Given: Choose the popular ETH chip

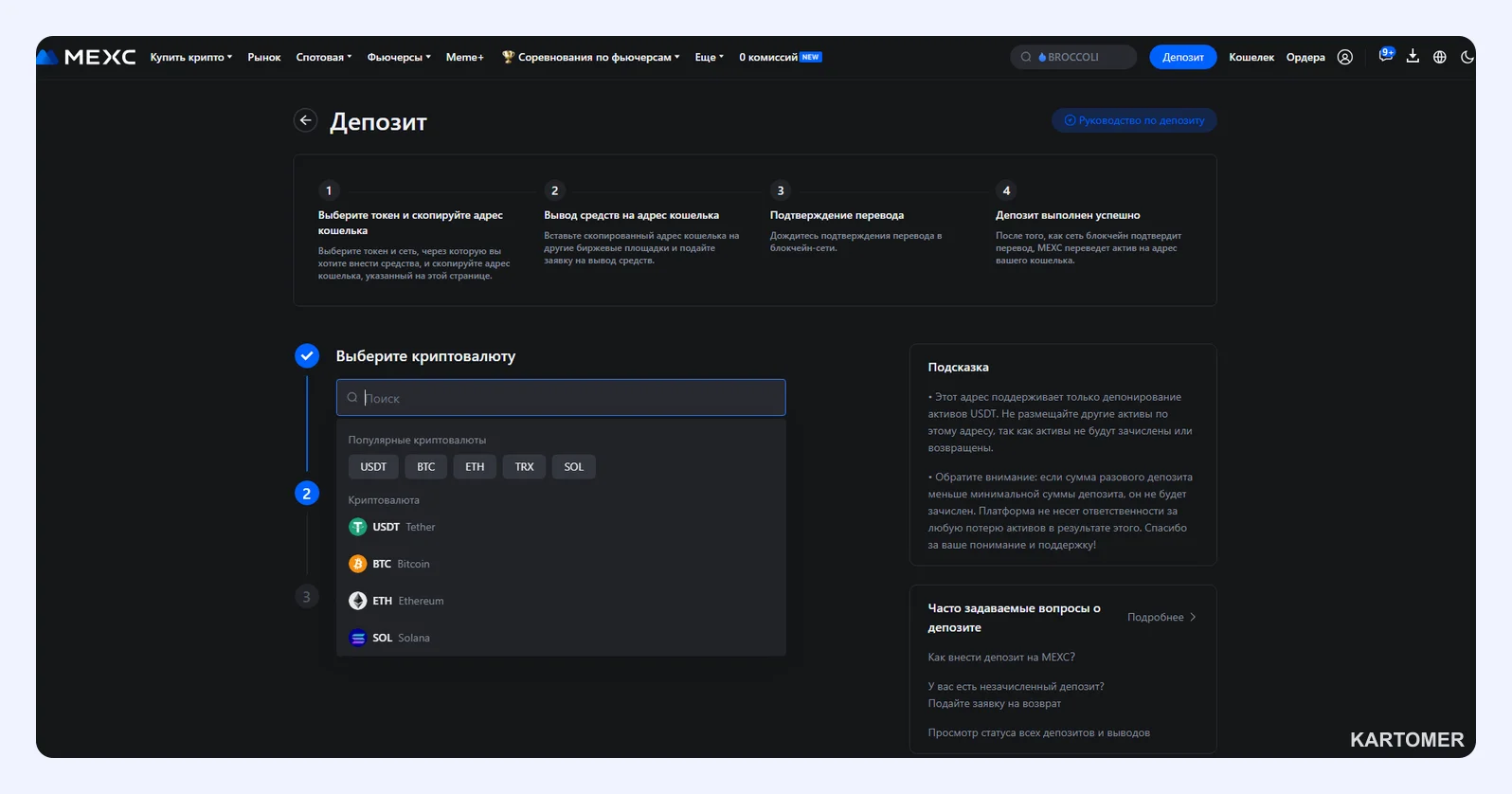Looking at the screenshot, I should (x=475, y=466).
